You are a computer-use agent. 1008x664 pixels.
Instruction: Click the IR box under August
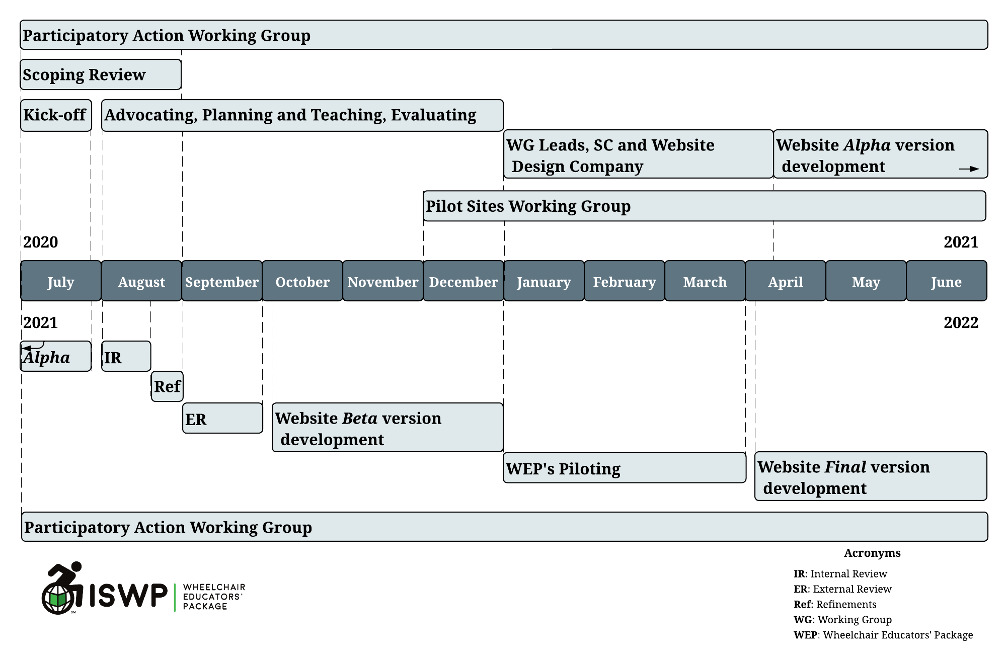pyautogui.click(x=126, y=357)
